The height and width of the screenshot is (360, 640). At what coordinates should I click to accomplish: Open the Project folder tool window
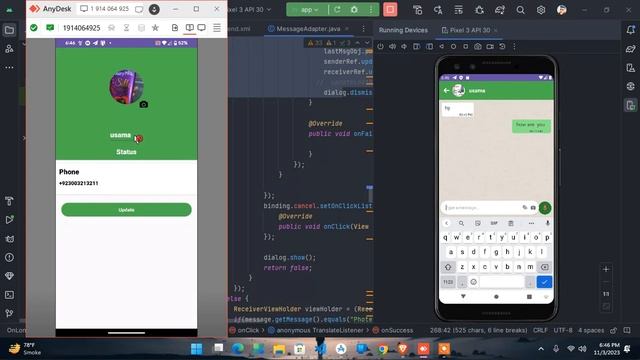pyautogui.click(x=9, y=30)
